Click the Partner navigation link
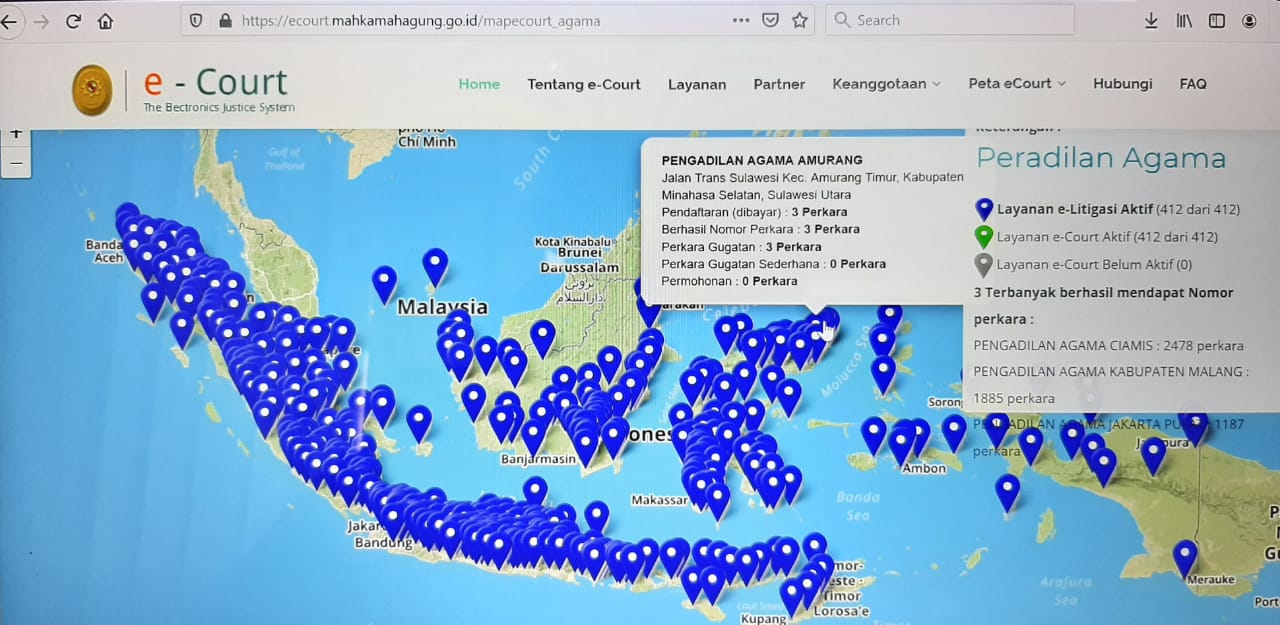The height and width of the screenshot is (625, 1280). point(779,84)
